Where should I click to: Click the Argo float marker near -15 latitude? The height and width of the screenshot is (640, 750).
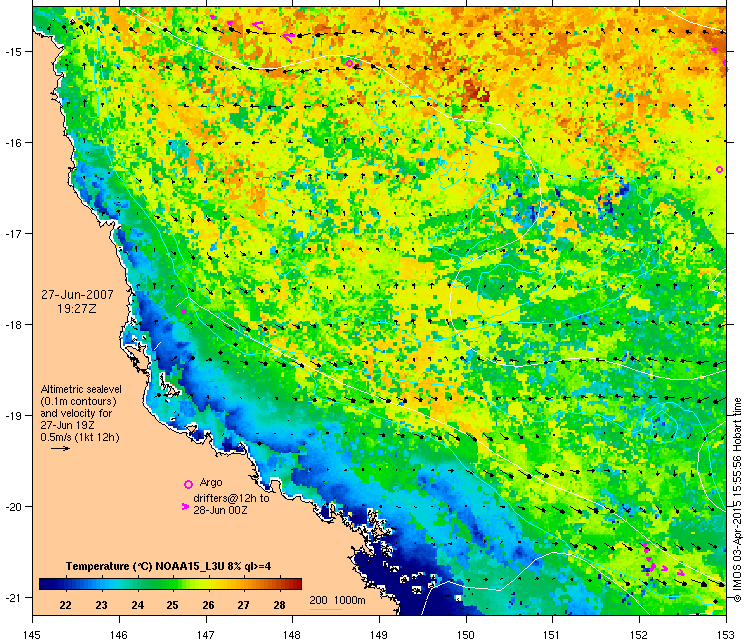point(349,64)
